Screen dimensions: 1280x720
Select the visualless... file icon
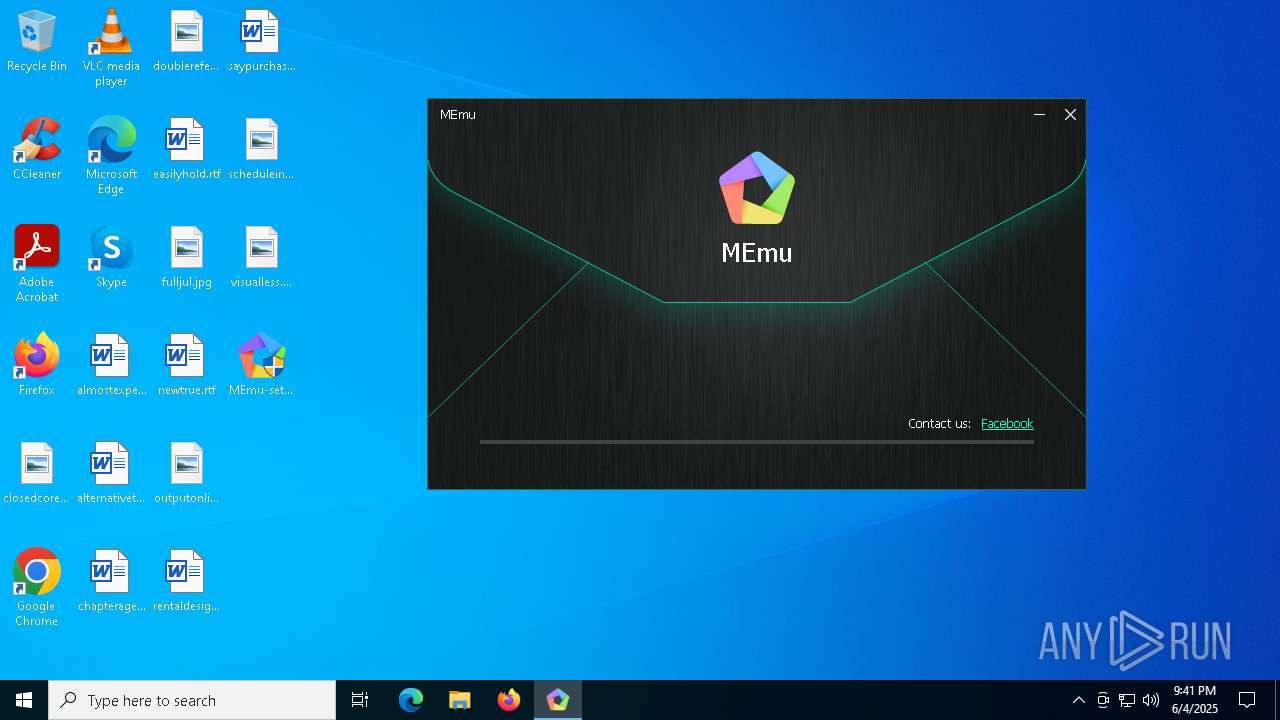261,258
